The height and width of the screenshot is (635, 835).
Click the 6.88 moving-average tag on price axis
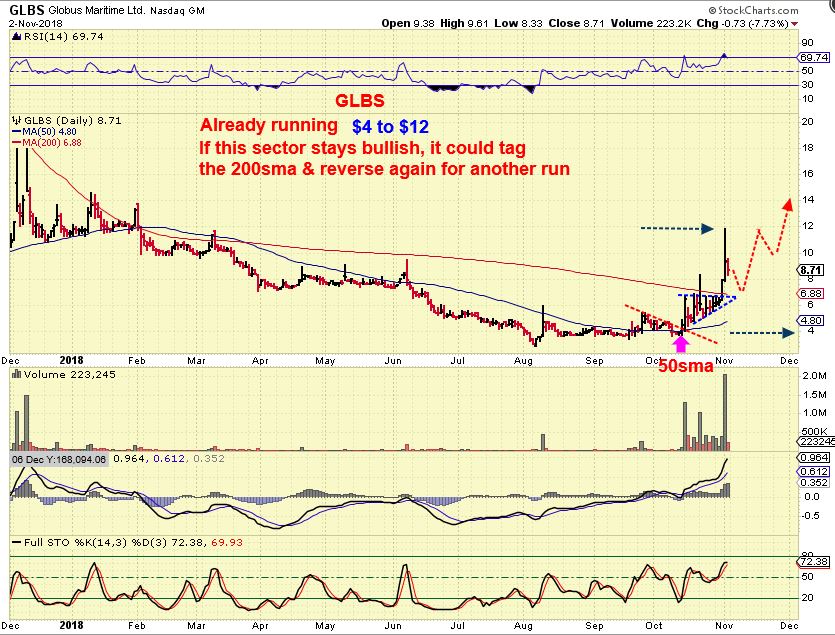click(x=811, y=294)
